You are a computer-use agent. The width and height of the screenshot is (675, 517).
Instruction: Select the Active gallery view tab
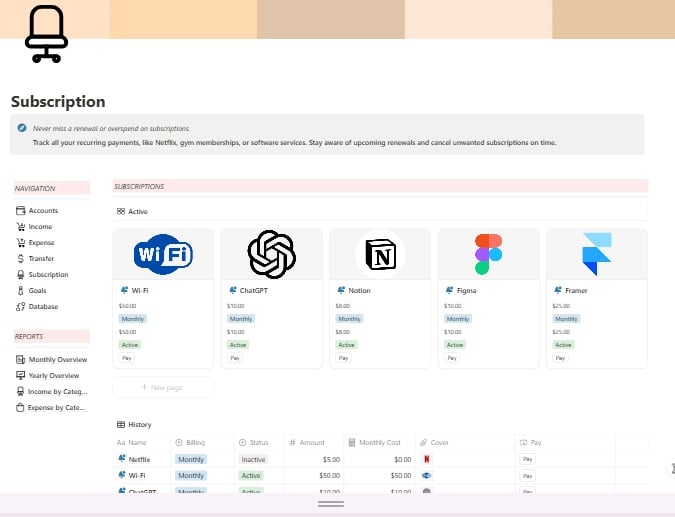(x=132, y=211)
